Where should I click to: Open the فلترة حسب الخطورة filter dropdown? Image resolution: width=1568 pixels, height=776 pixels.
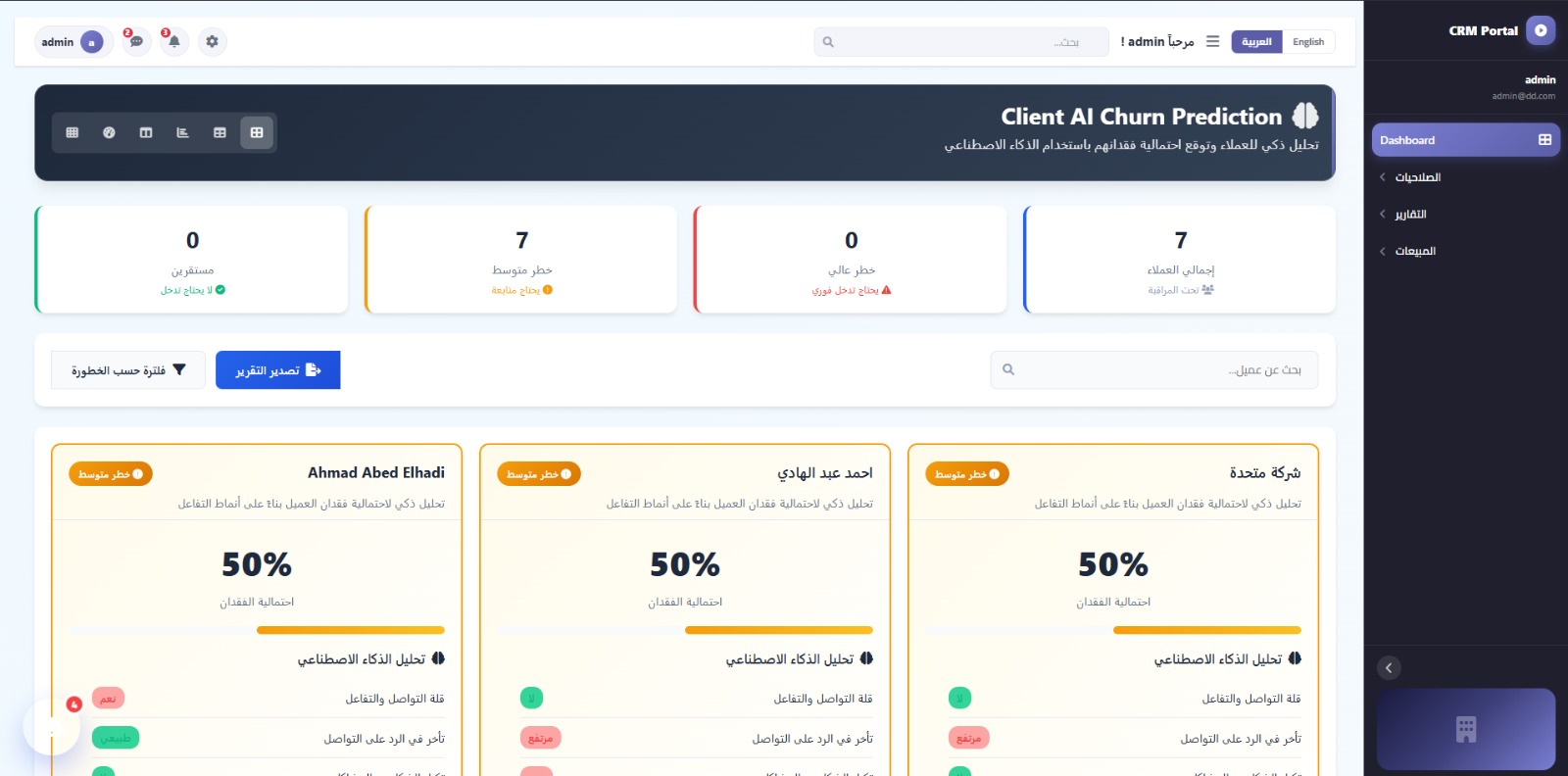click(128, 370)
